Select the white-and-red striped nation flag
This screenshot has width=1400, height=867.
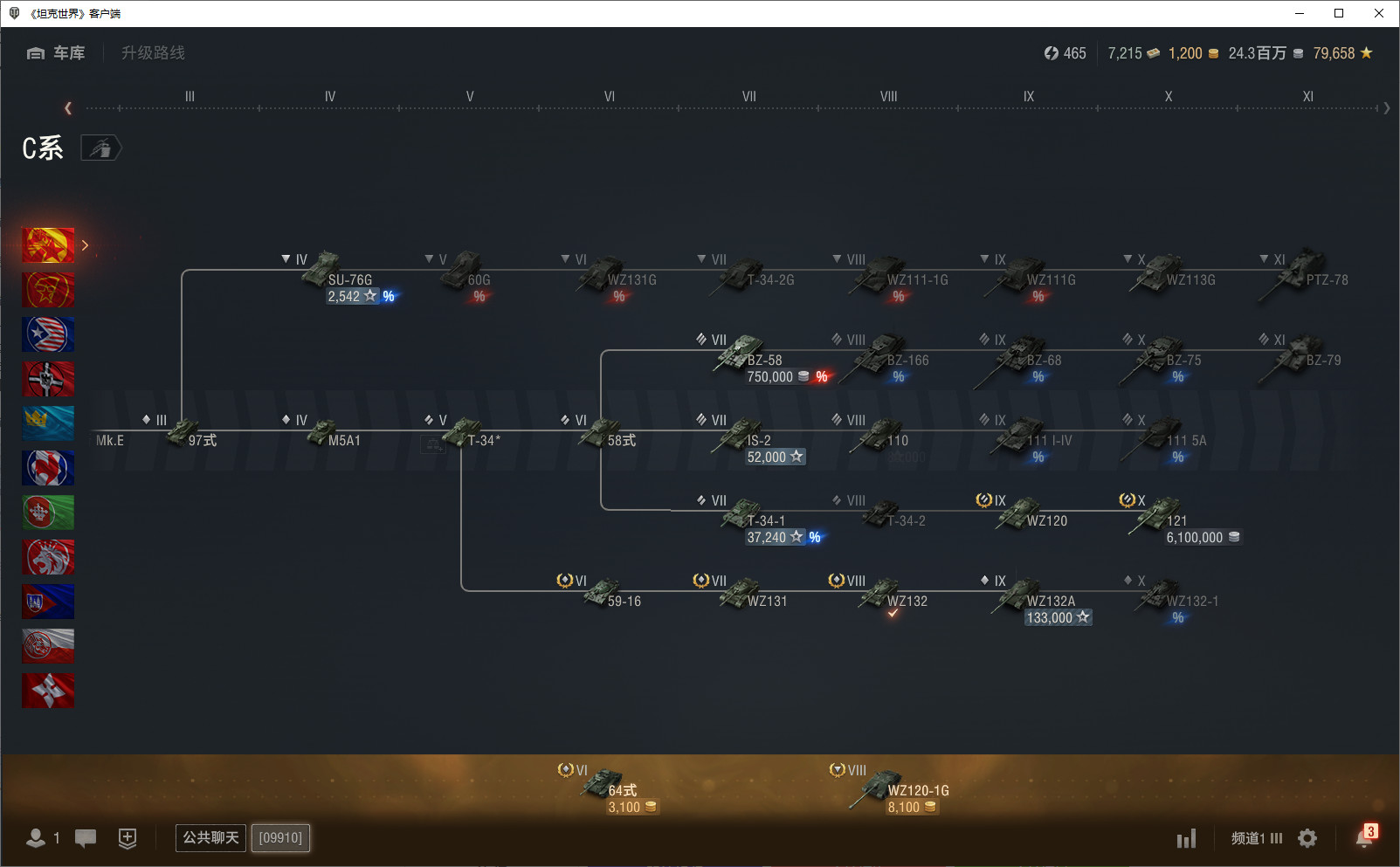tap(48, 646)
